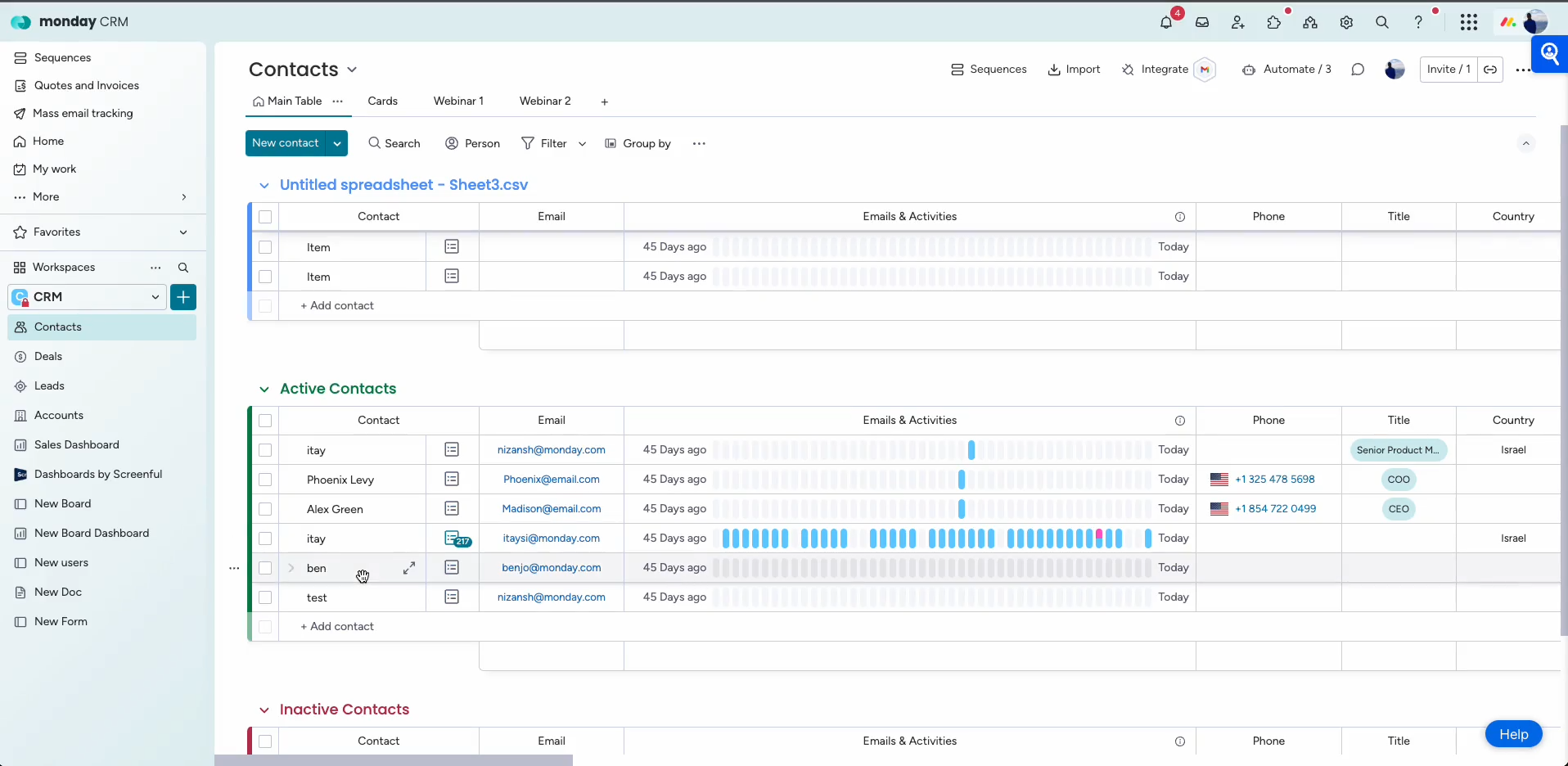
Task: Click Automate / 3 button
Action: [1286, 70]
